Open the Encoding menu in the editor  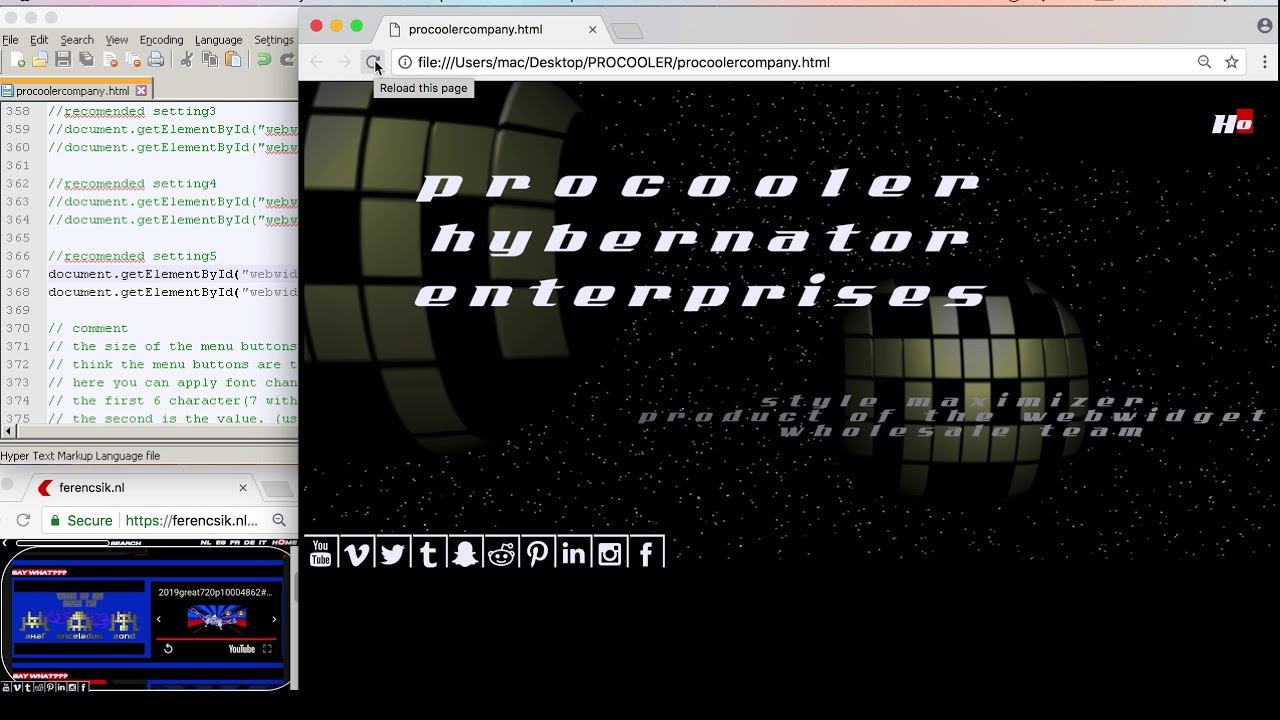pos(161,40)
